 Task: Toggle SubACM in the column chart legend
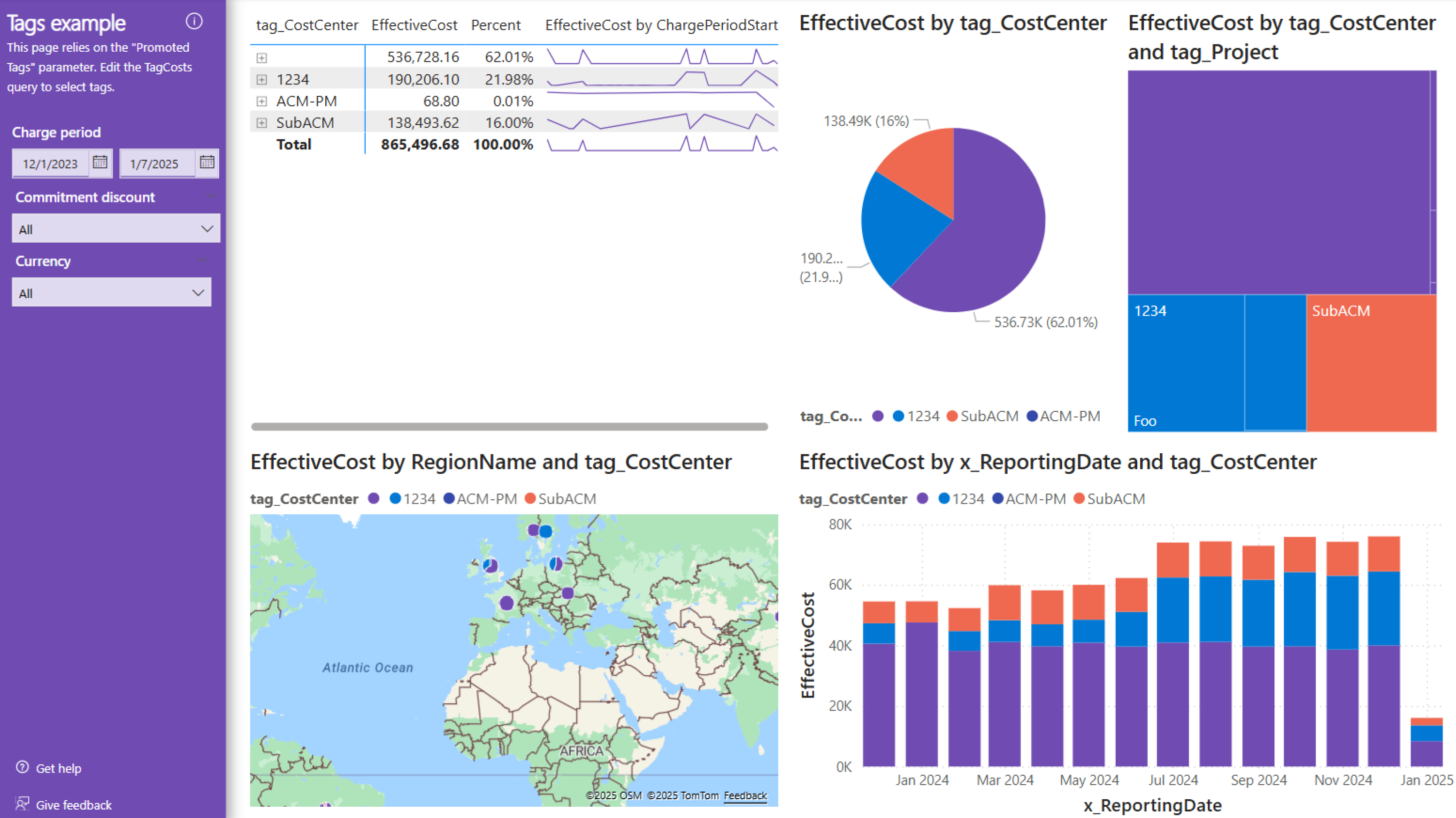coord(1116,499)
